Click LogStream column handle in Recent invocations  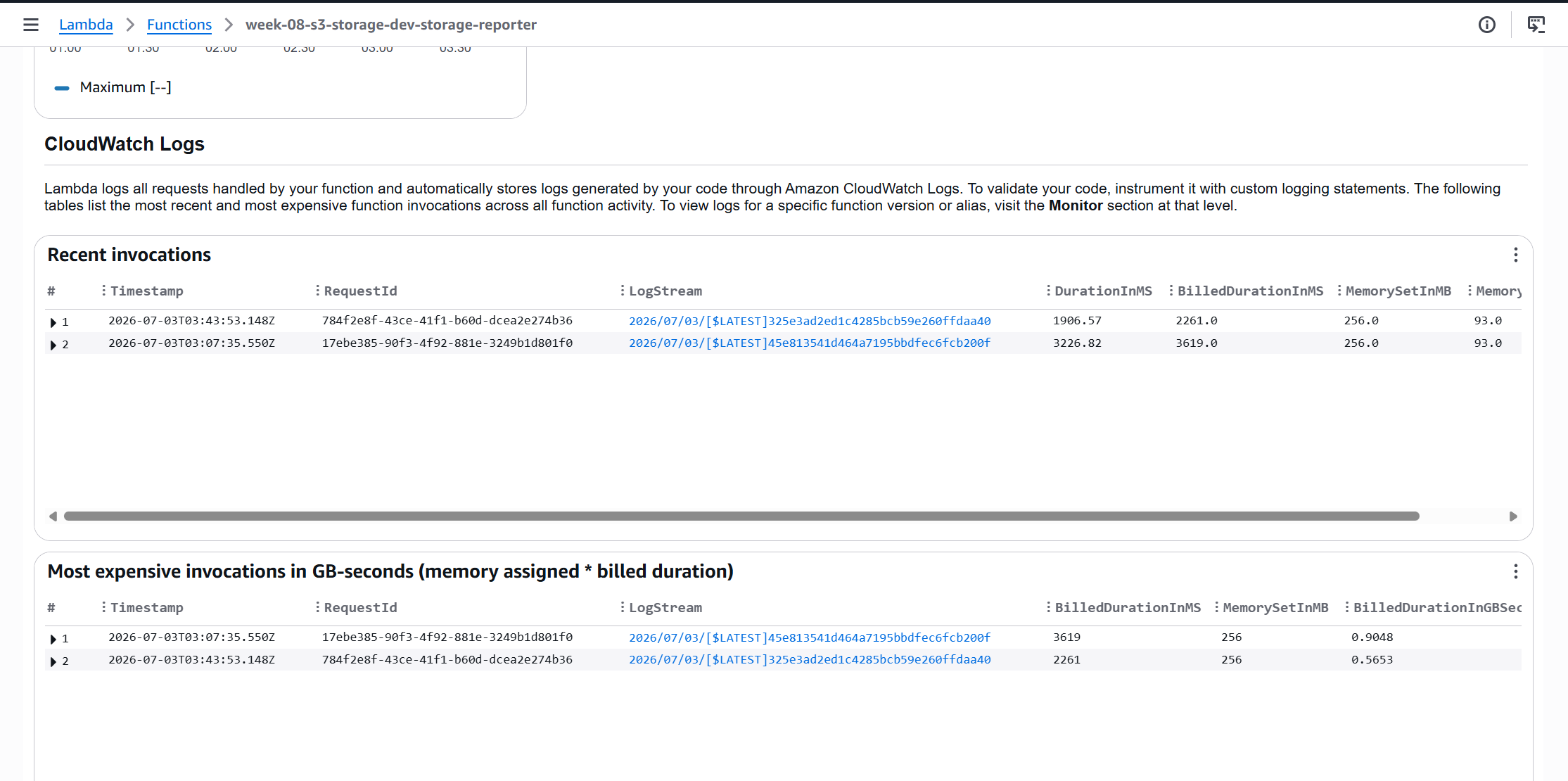pos(622,291)
